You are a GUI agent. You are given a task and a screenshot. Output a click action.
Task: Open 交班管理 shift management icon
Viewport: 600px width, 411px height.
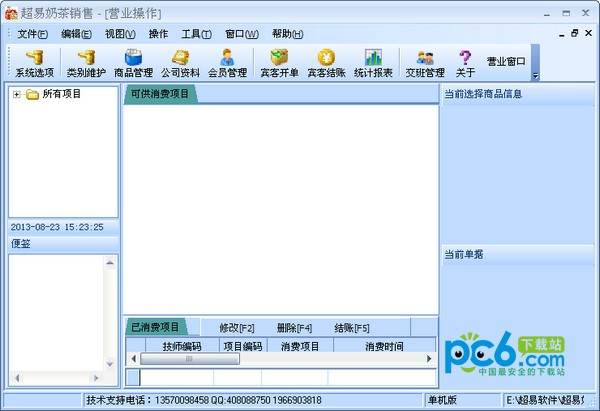point(425,64)
